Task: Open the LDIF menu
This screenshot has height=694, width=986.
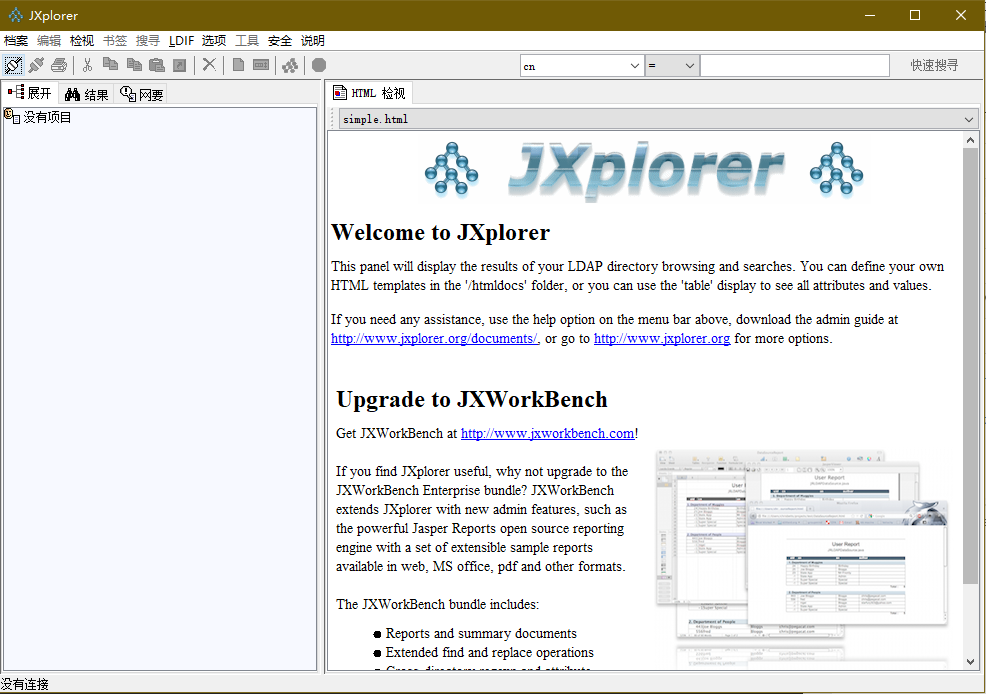Action: pos(181,41)
